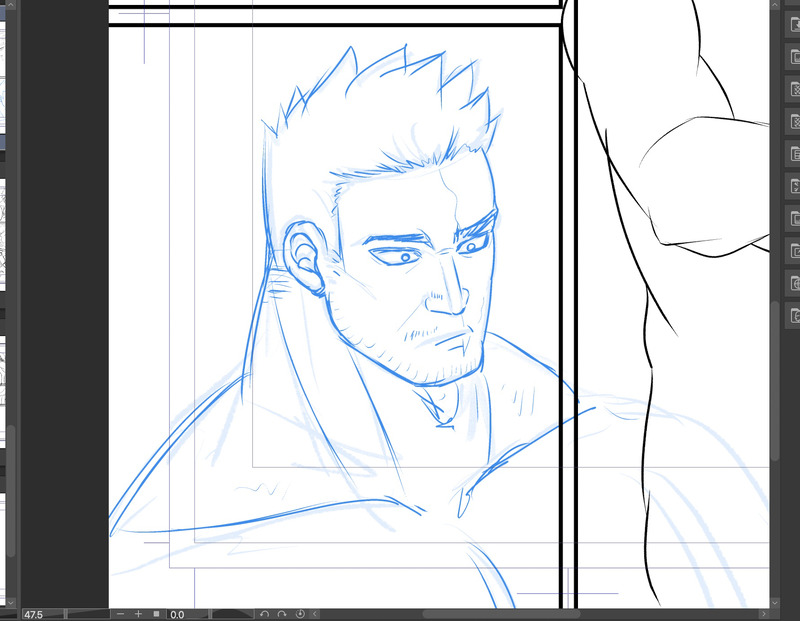Click the canvas vertical scrollbar thumb

point(774,381)
